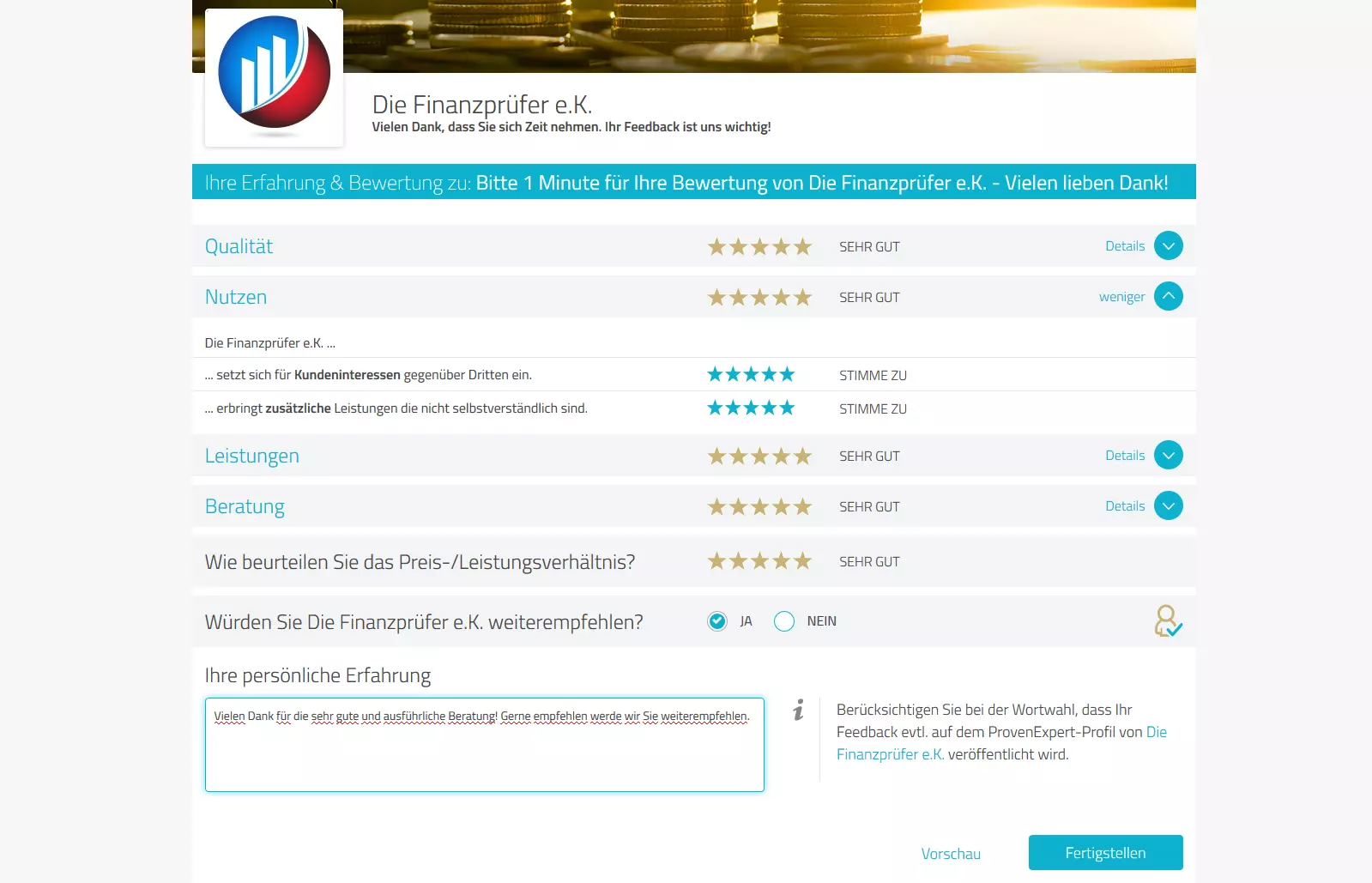Set Nutzen rating to five stars
Screen dimensions: 1372x883
point(802,298)
